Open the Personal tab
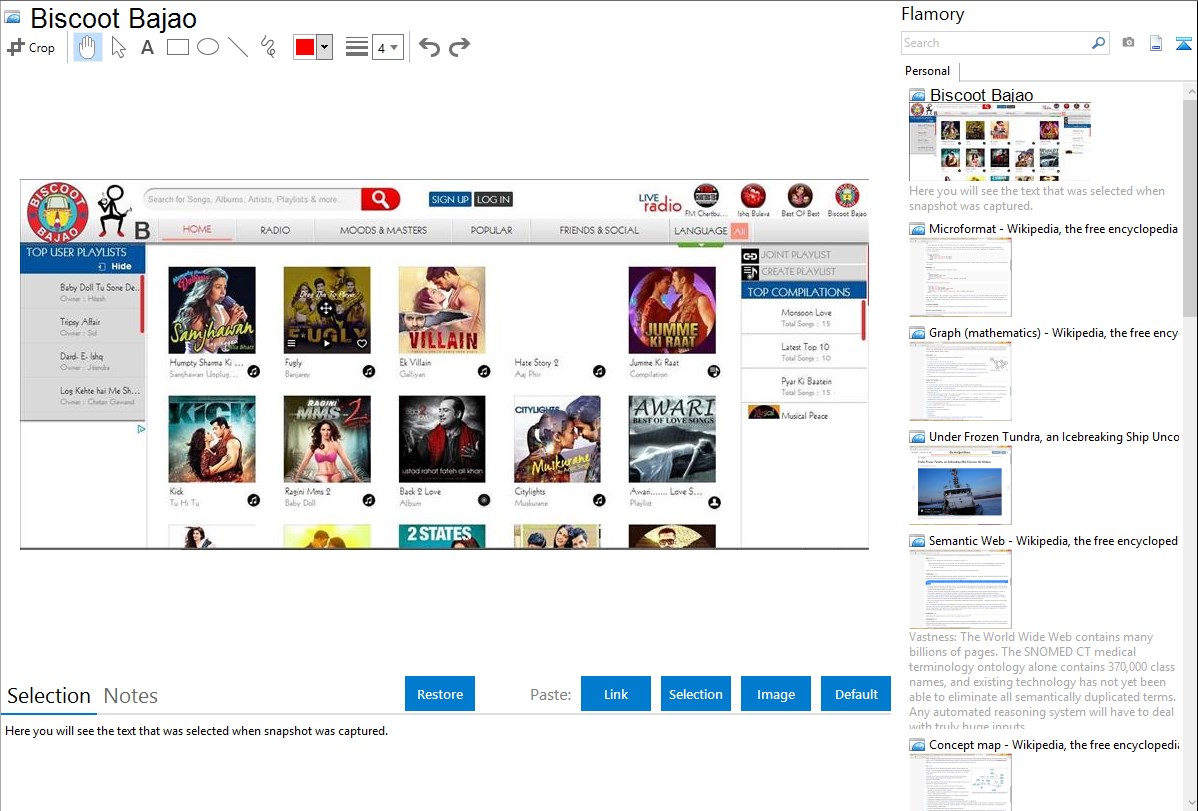This screenshot has width=1198, height=811. coord(928,71)
